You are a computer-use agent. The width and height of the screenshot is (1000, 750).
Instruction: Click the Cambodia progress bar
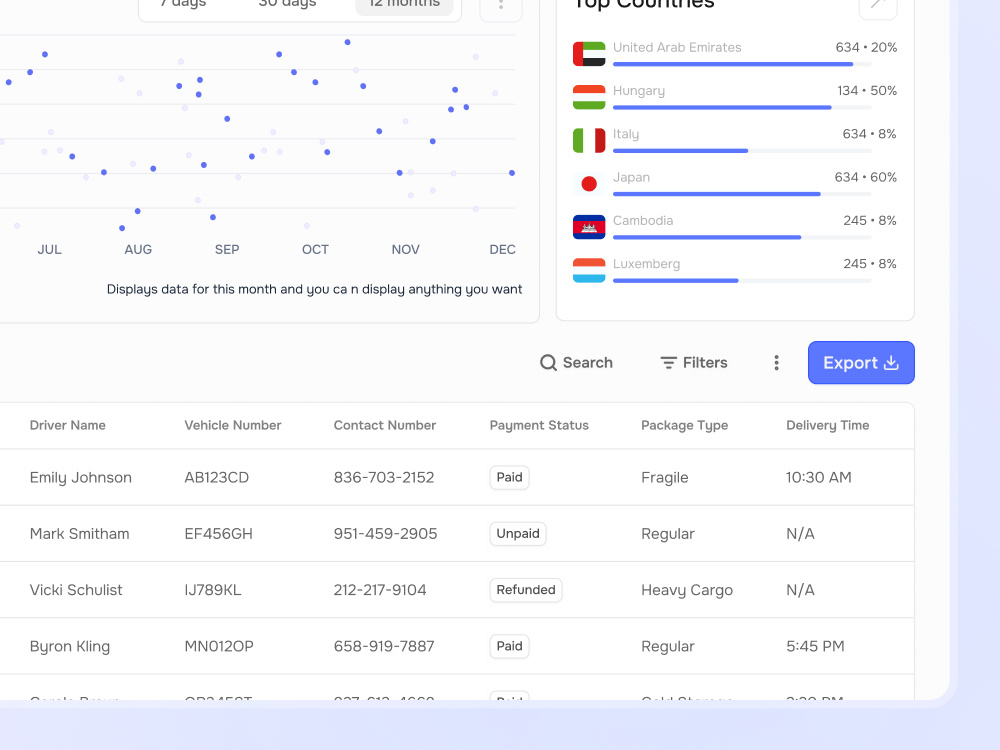[742, 237]
